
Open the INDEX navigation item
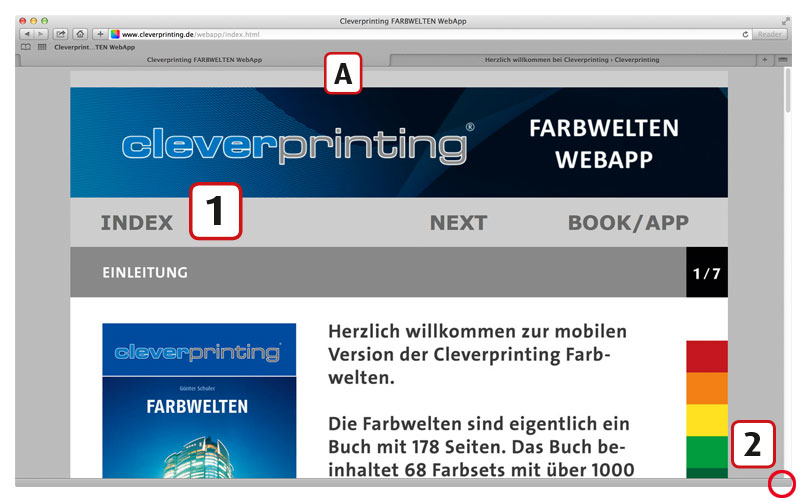[x=137, y=223]
